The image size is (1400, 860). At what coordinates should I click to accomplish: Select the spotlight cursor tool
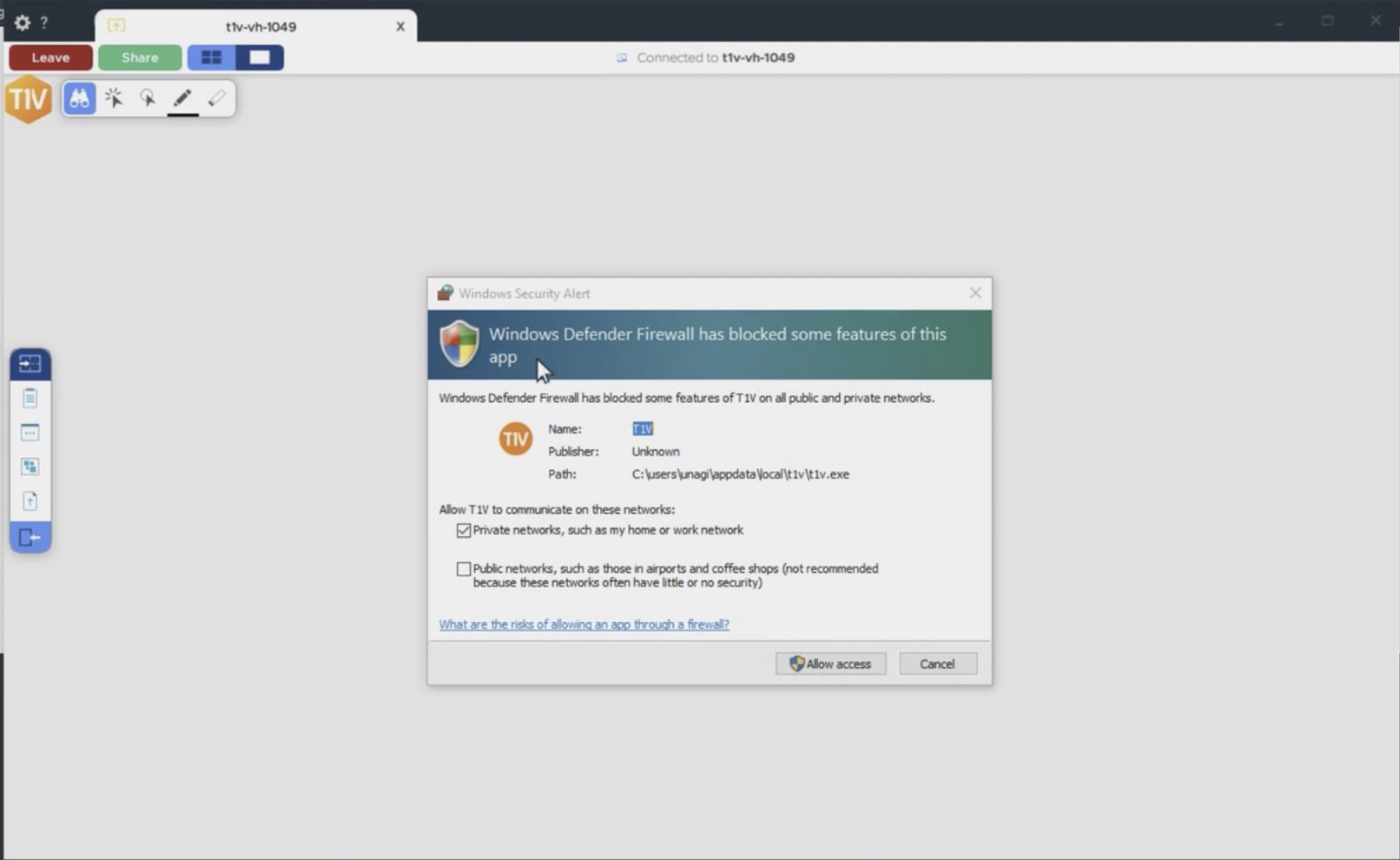[148, 98]
